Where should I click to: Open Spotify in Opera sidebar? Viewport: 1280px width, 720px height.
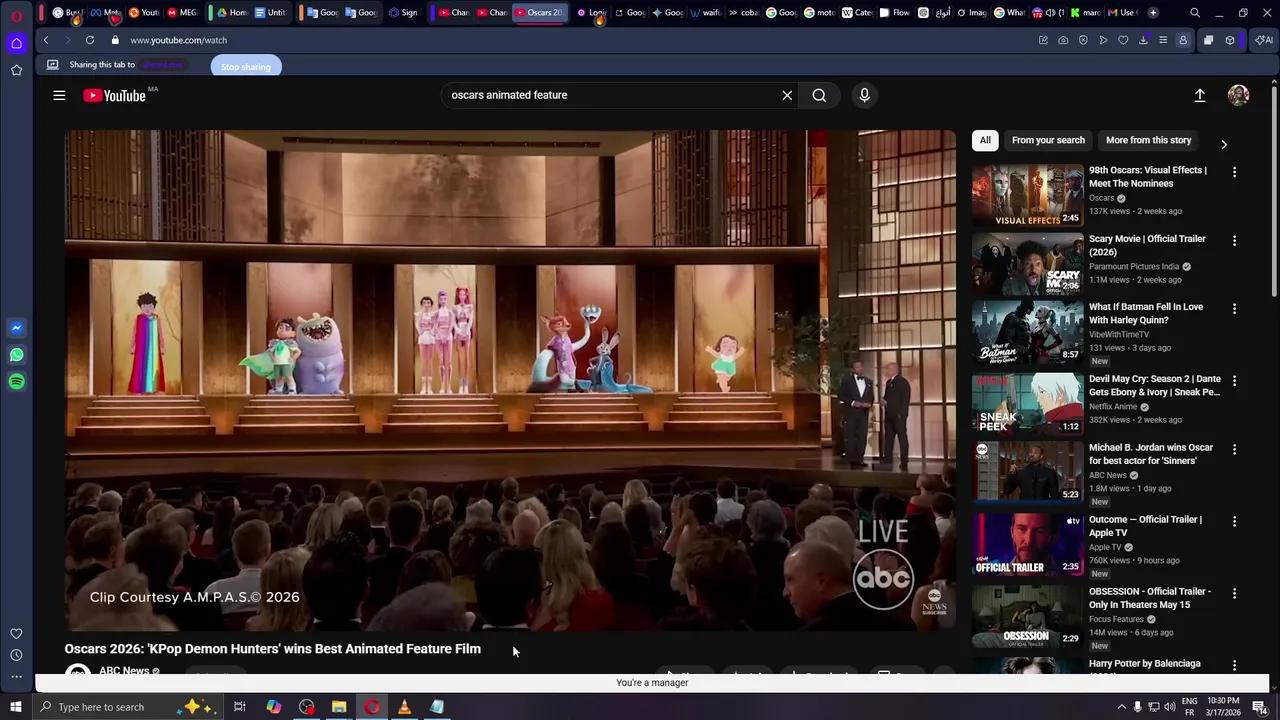point(17,382)
